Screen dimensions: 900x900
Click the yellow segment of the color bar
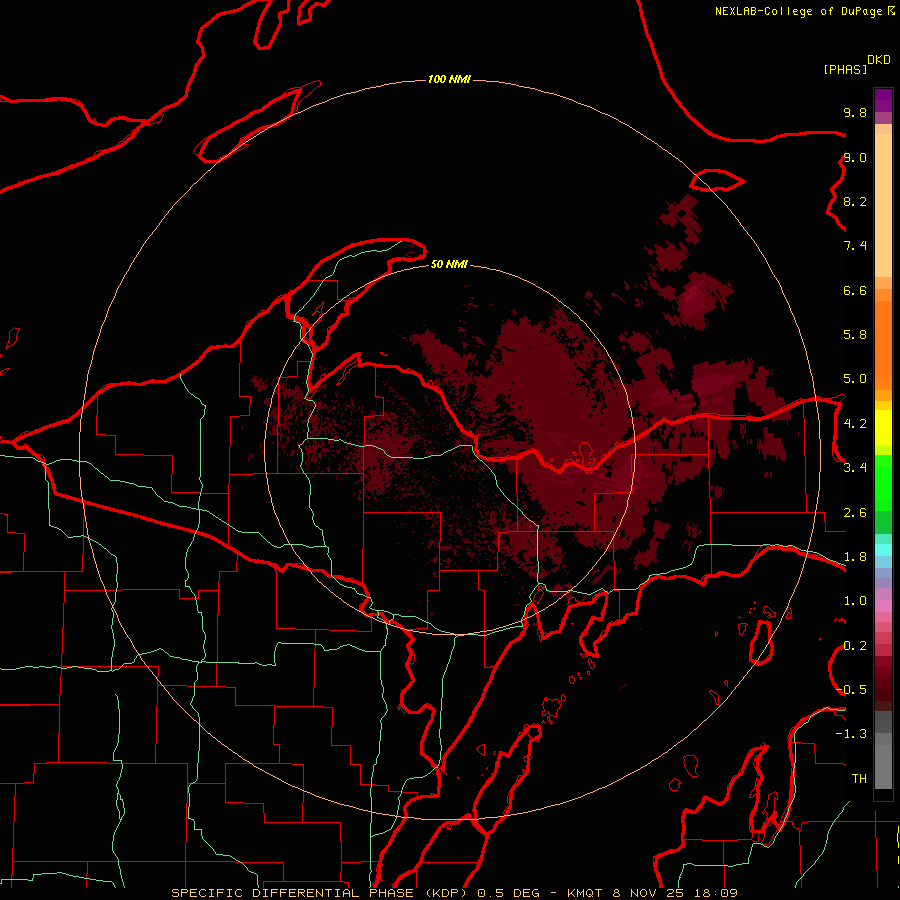[883, 428]
